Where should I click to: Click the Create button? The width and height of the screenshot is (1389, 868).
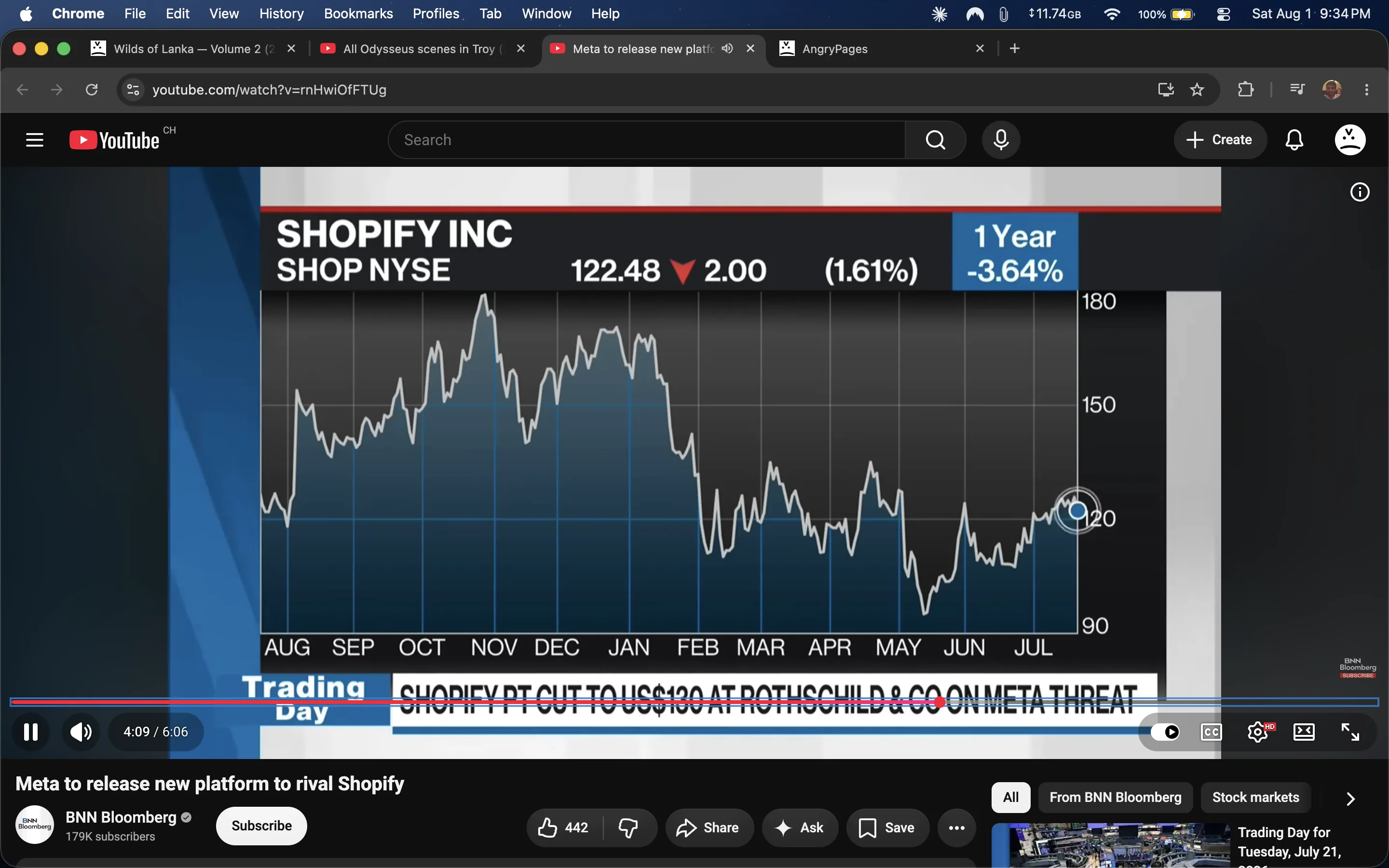coord(1220,139)
